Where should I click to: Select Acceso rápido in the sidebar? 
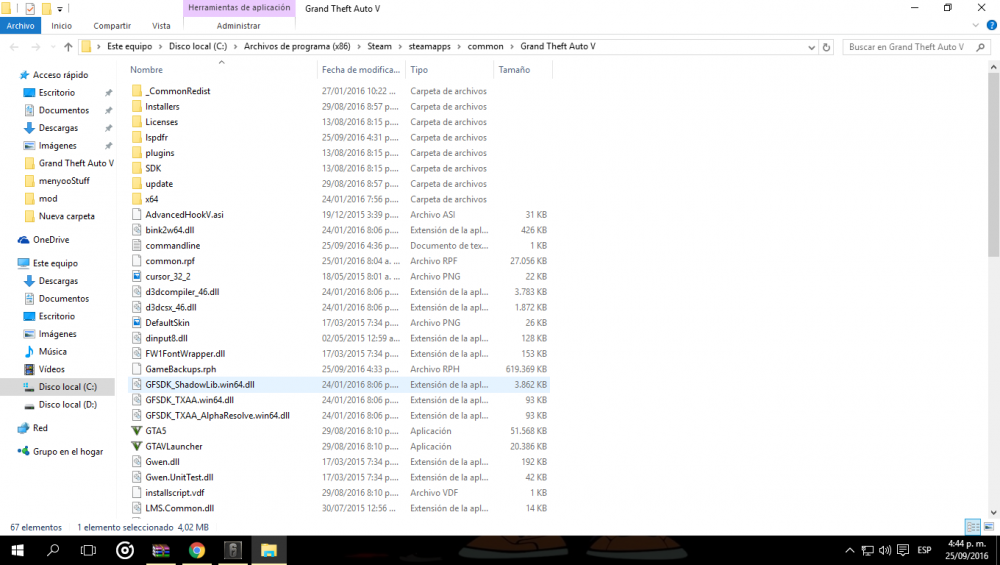click(61, 75)
